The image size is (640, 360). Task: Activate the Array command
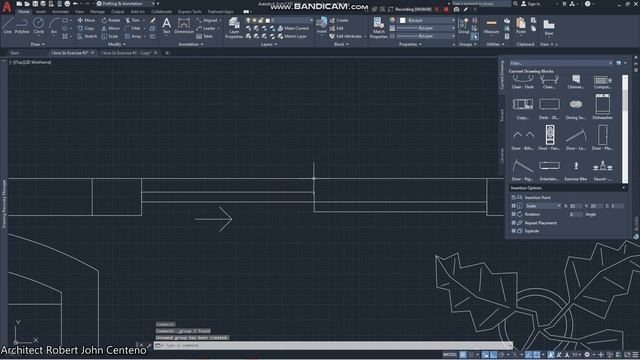(133, 36)
